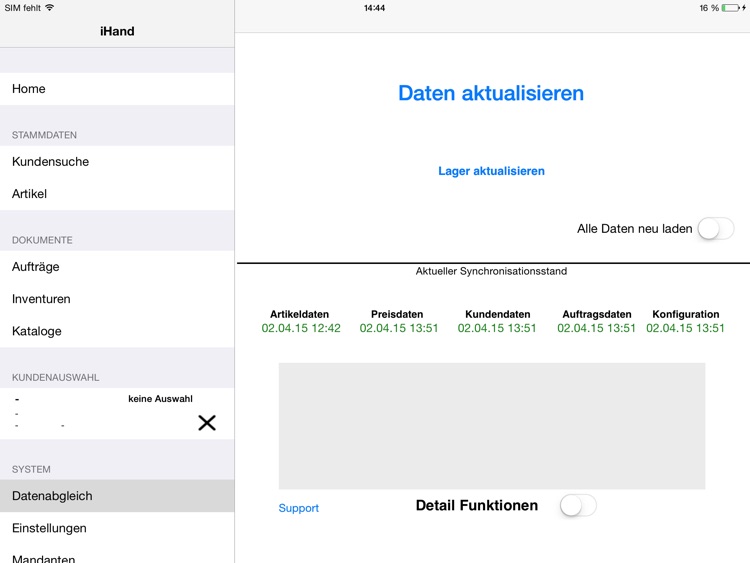Select timestamp under Preisdaten

(399, 328)
